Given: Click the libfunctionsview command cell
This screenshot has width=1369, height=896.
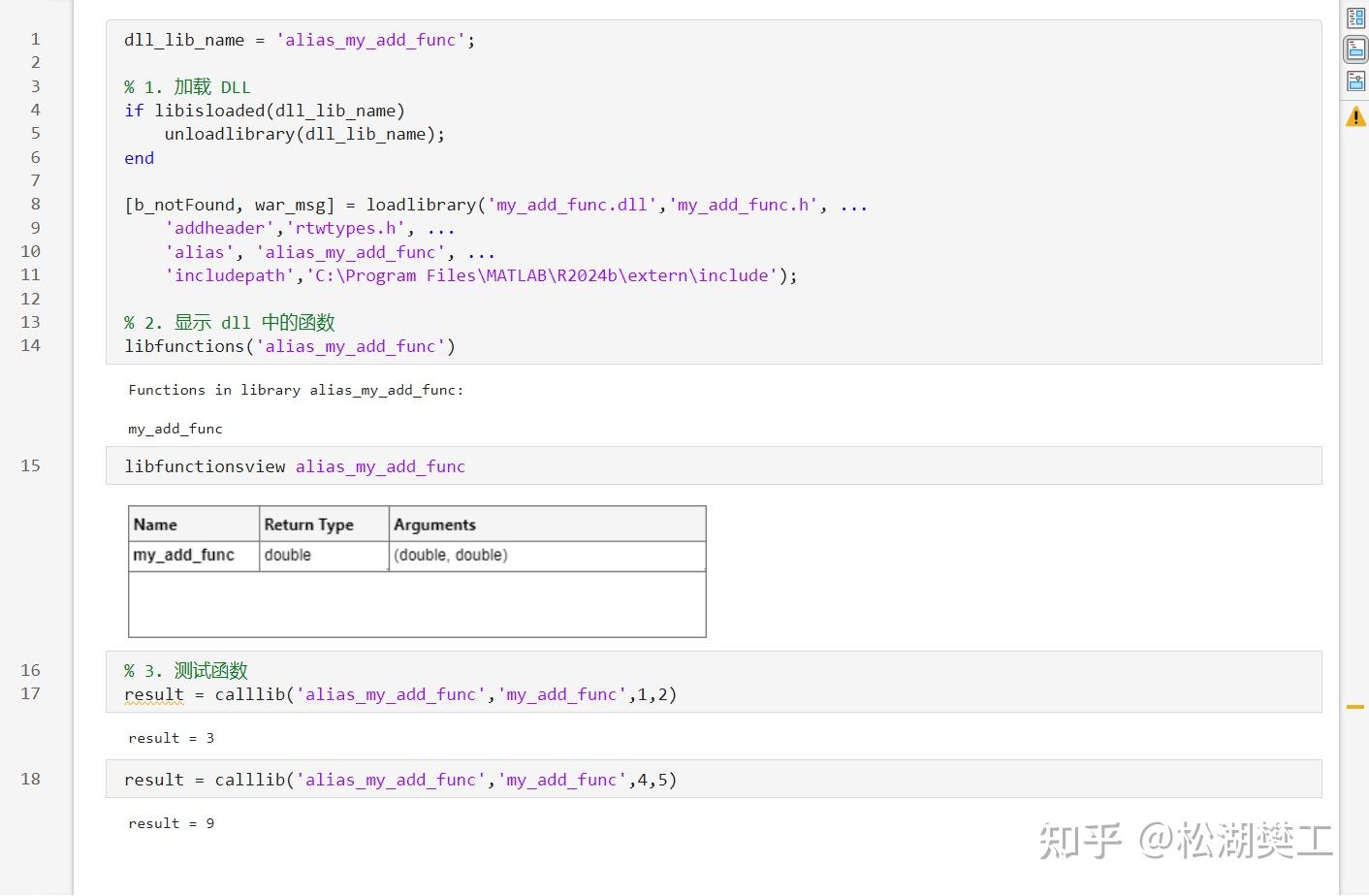Looking at the screenshot, I should pos(293,465).
